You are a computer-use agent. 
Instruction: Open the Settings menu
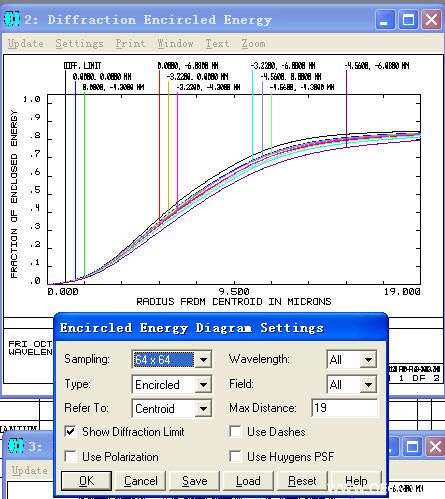coord(79,44)
